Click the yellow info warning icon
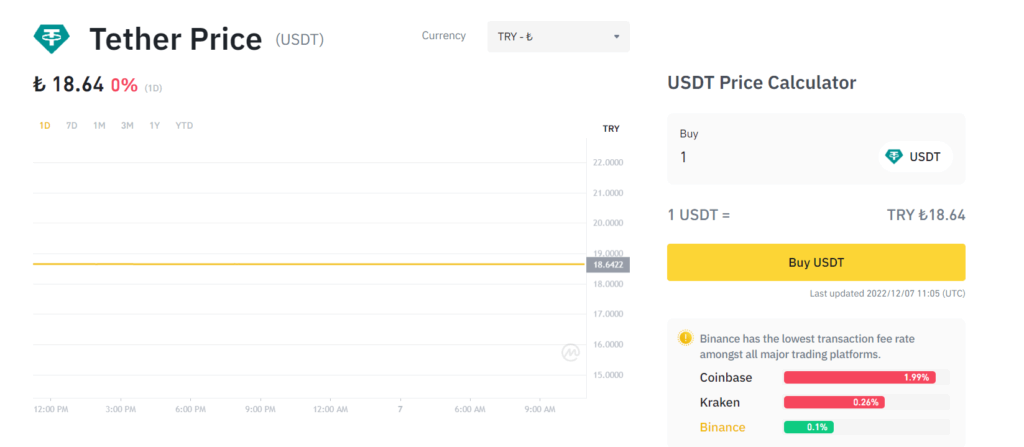This screenshot has width=1024, height=447. point(685,338)
